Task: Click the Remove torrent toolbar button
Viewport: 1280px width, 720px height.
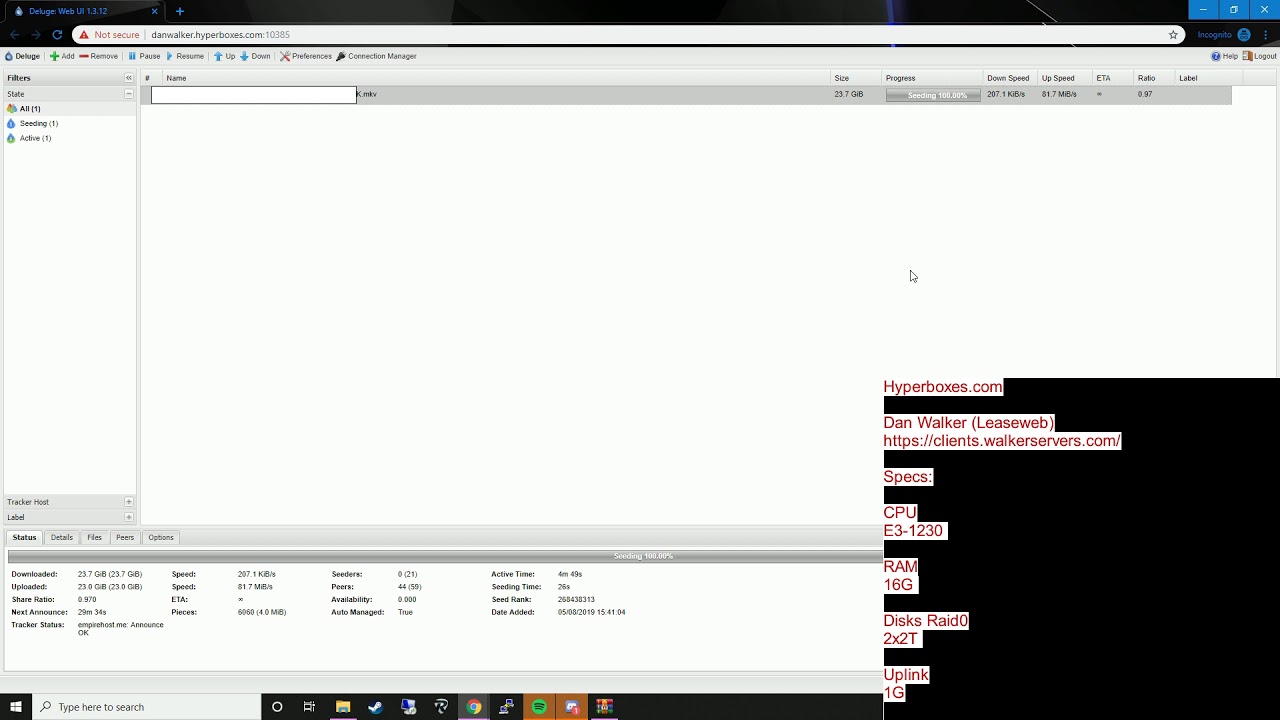Action: [98, 56]
